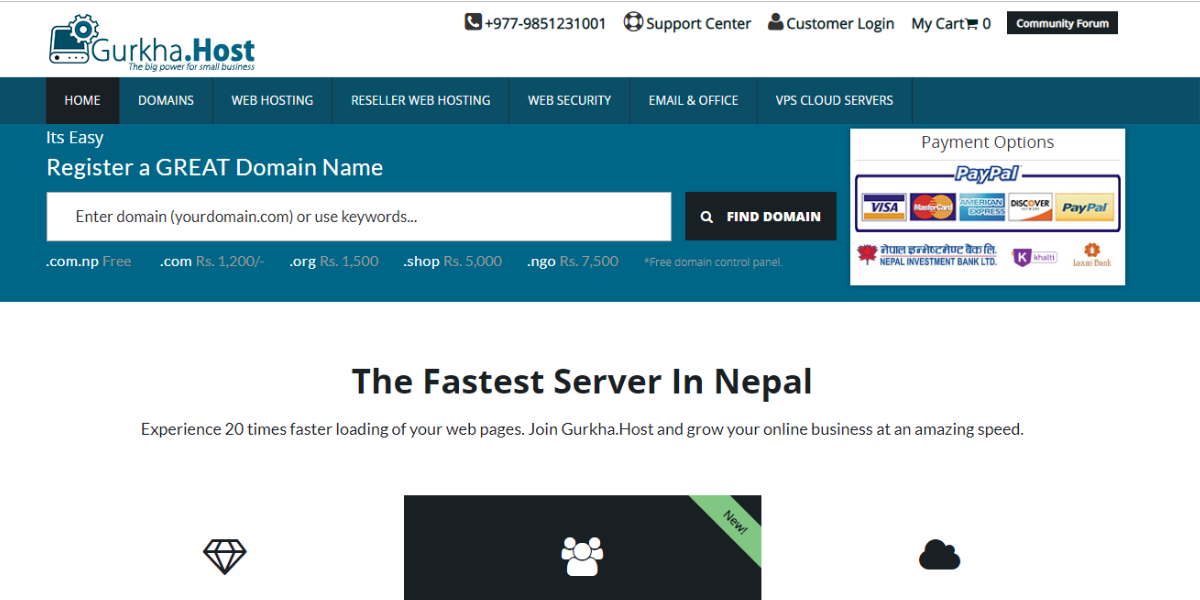1200x600 pixels.
Task: Click the MasterCard logo
Action: click(933, 207)
